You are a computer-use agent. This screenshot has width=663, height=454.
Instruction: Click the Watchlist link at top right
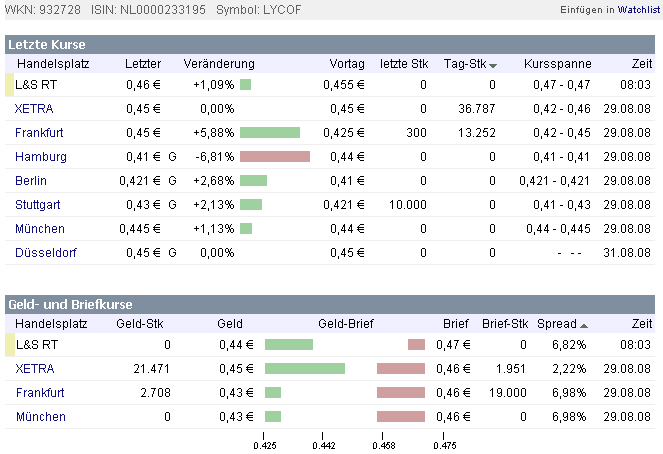coord(638,9)
